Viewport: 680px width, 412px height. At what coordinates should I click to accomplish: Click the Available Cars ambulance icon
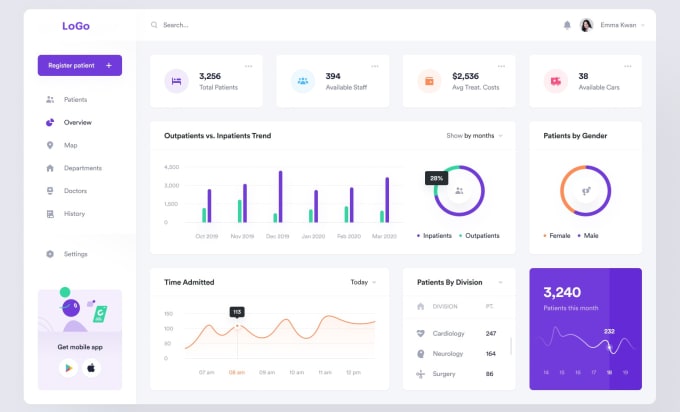pos(555,81)
